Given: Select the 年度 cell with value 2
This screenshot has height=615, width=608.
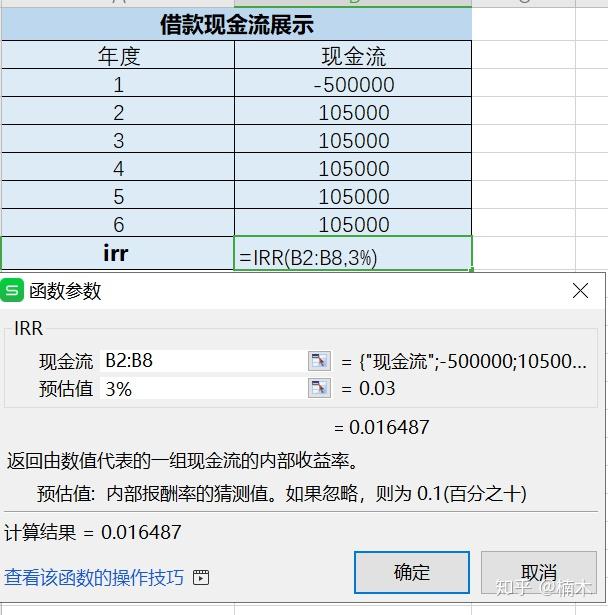Looking at the screenshot, I should pyautogui.click(x=118, y=111).
